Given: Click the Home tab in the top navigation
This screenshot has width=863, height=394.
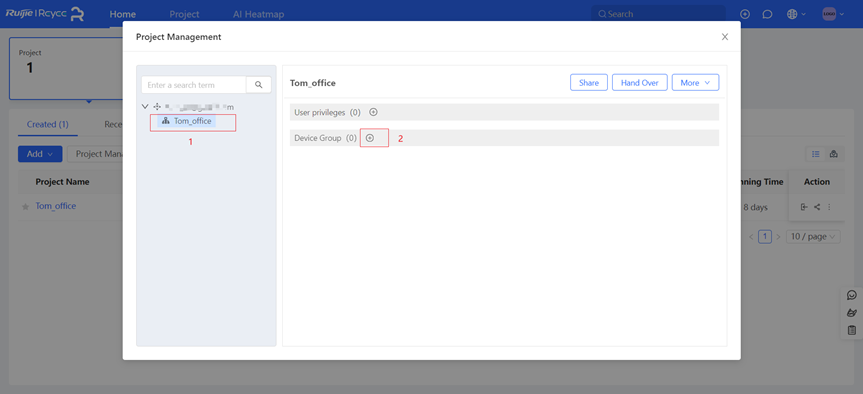Looking at the screenshot, I should (122, 14).
